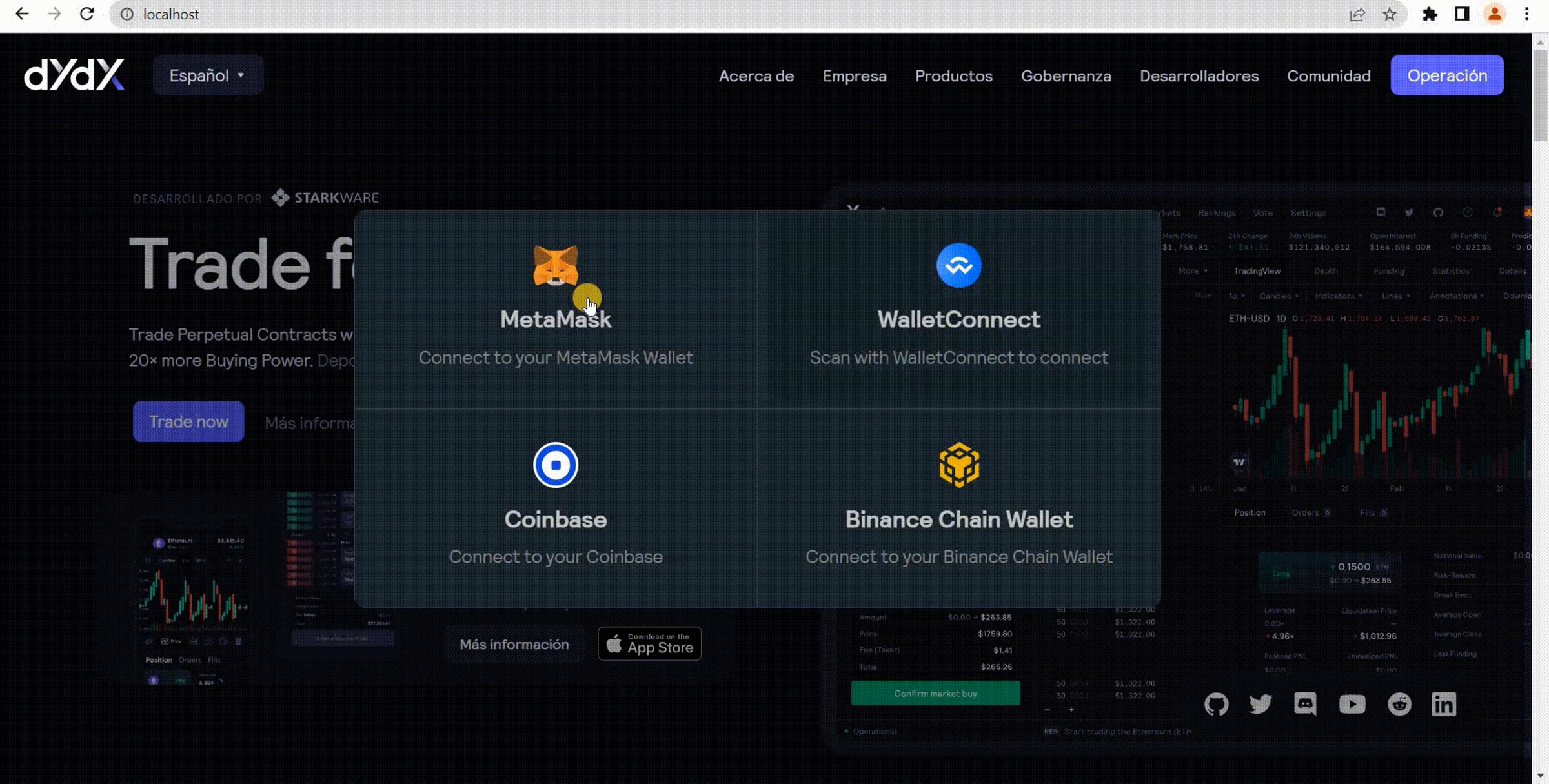Viewport: 1549px width, 784px height.
Task: Open the Acerca de menu
Action: click(756, 75)
